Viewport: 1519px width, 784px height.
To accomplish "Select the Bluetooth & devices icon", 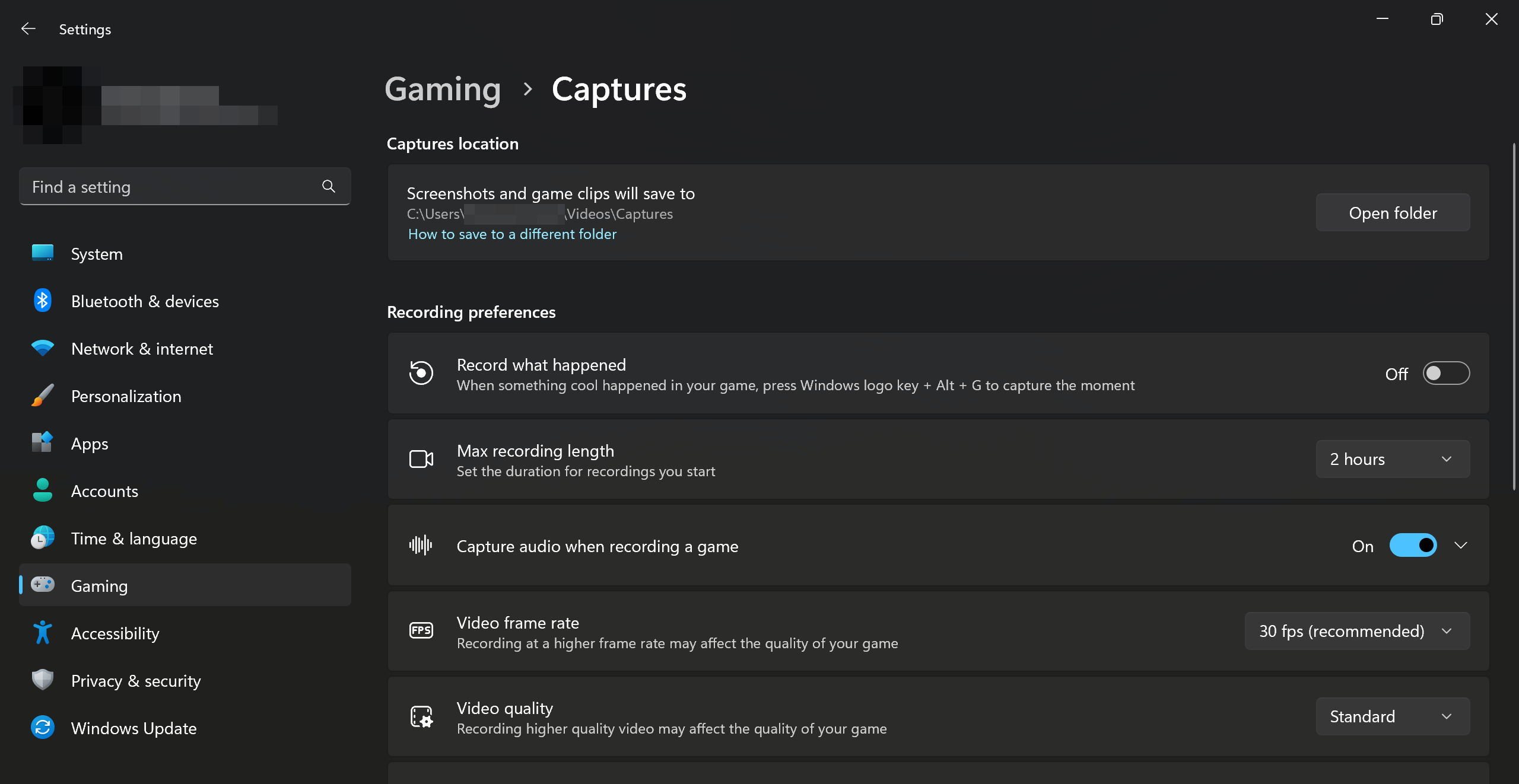I will point(42,301).
